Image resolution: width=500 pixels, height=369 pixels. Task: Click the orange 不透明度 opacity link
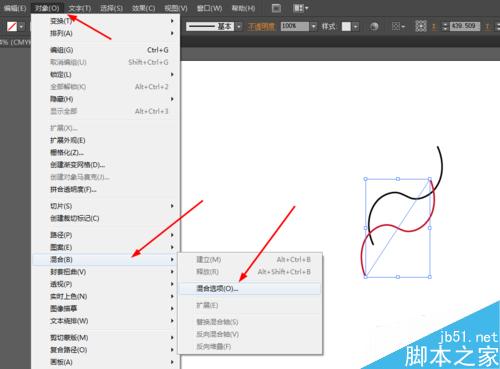[x=261, y=26]
